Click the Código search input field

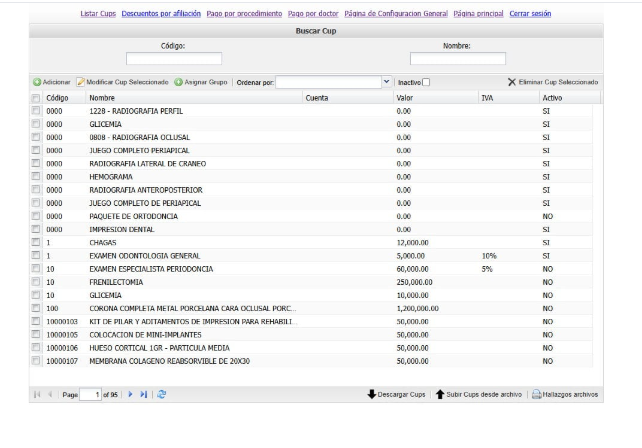tap(173, 59)
